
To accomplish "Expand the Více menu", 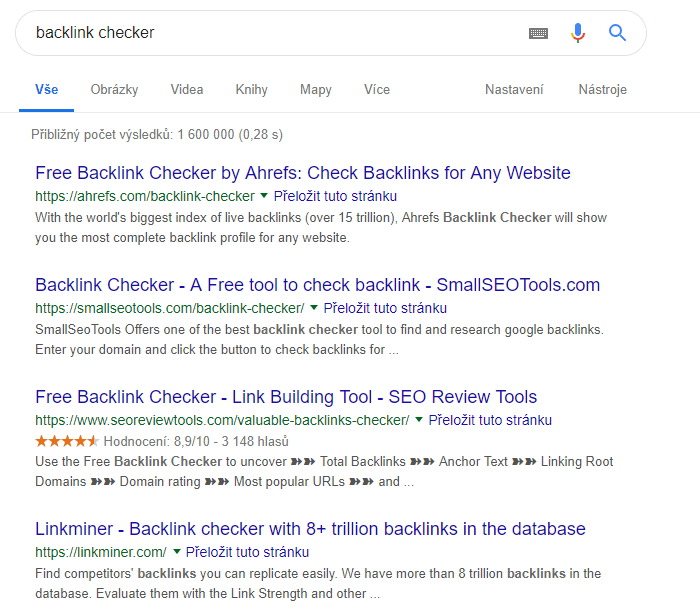I will click(377, 89).
